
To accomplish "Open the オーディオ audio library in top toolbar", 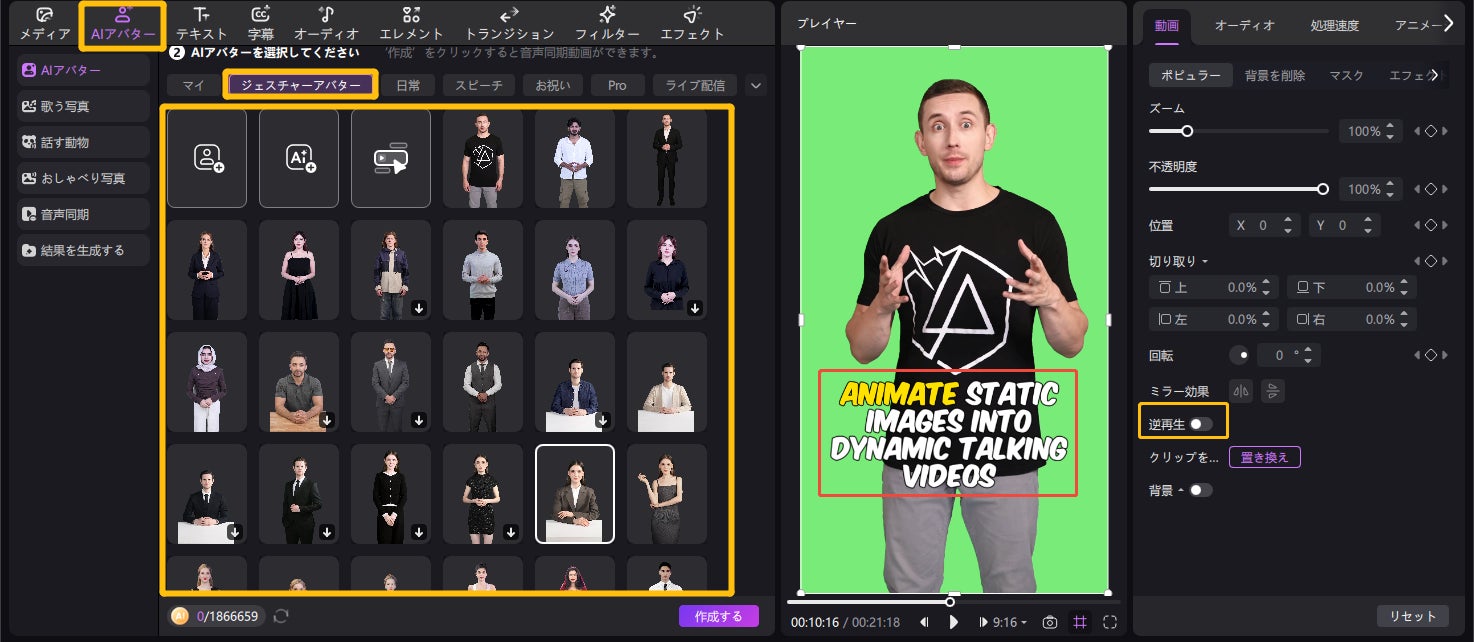I will point(326,24).
